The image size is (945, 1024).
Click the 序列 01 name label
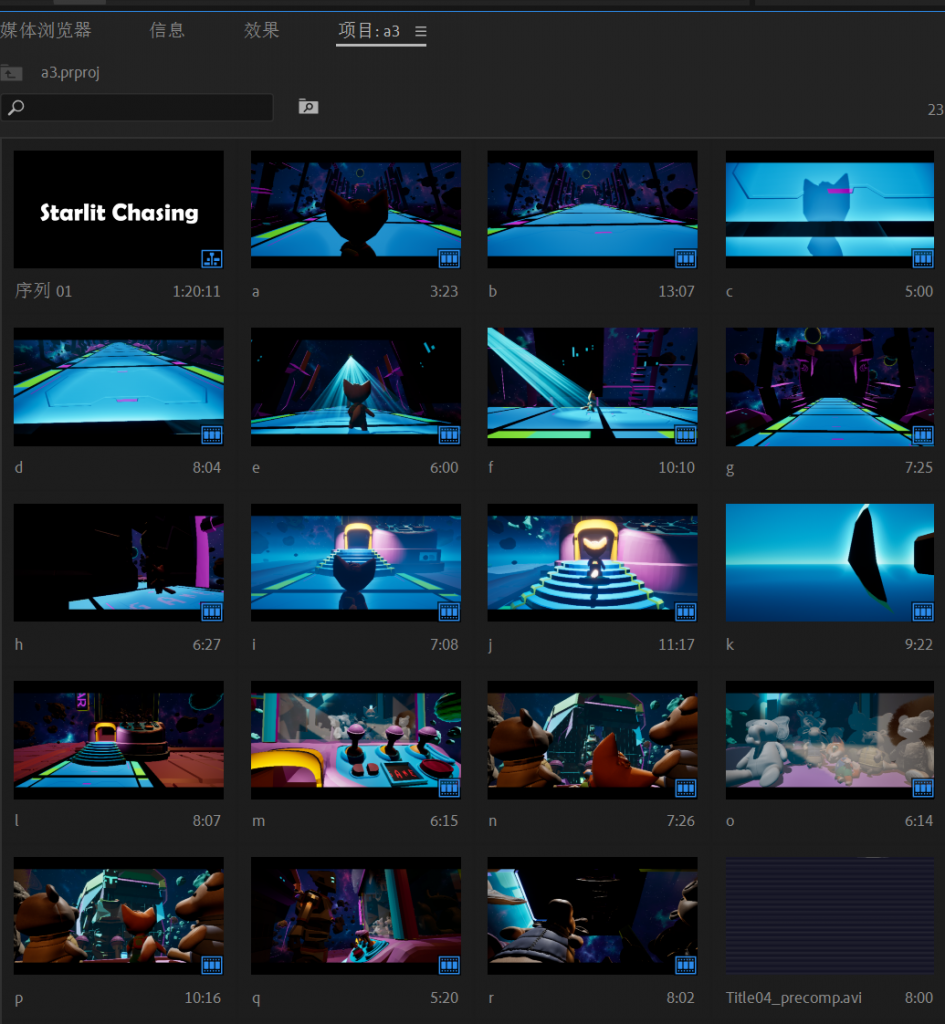[43, 291]
